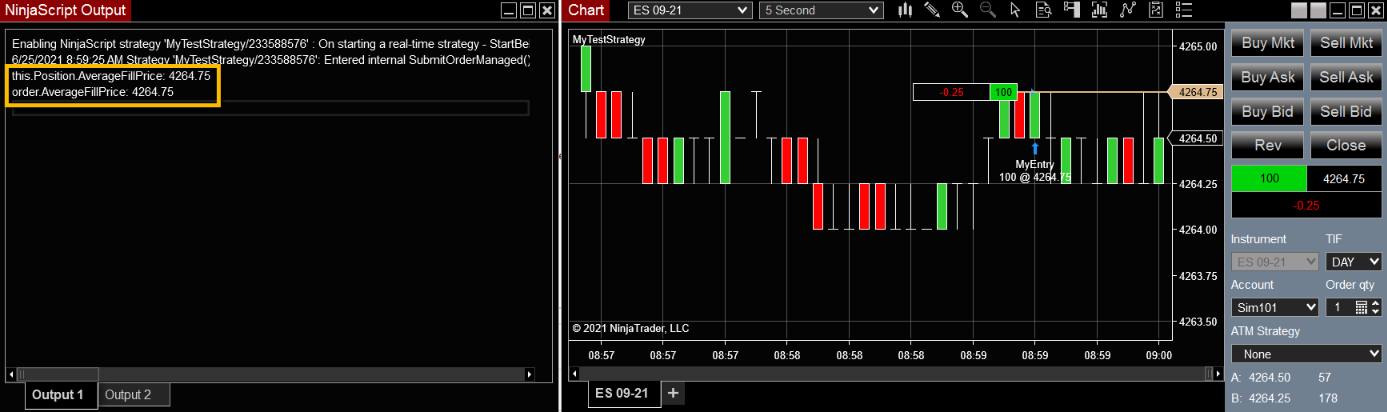Click the Buy Ask button

[x=1267, y=77]
